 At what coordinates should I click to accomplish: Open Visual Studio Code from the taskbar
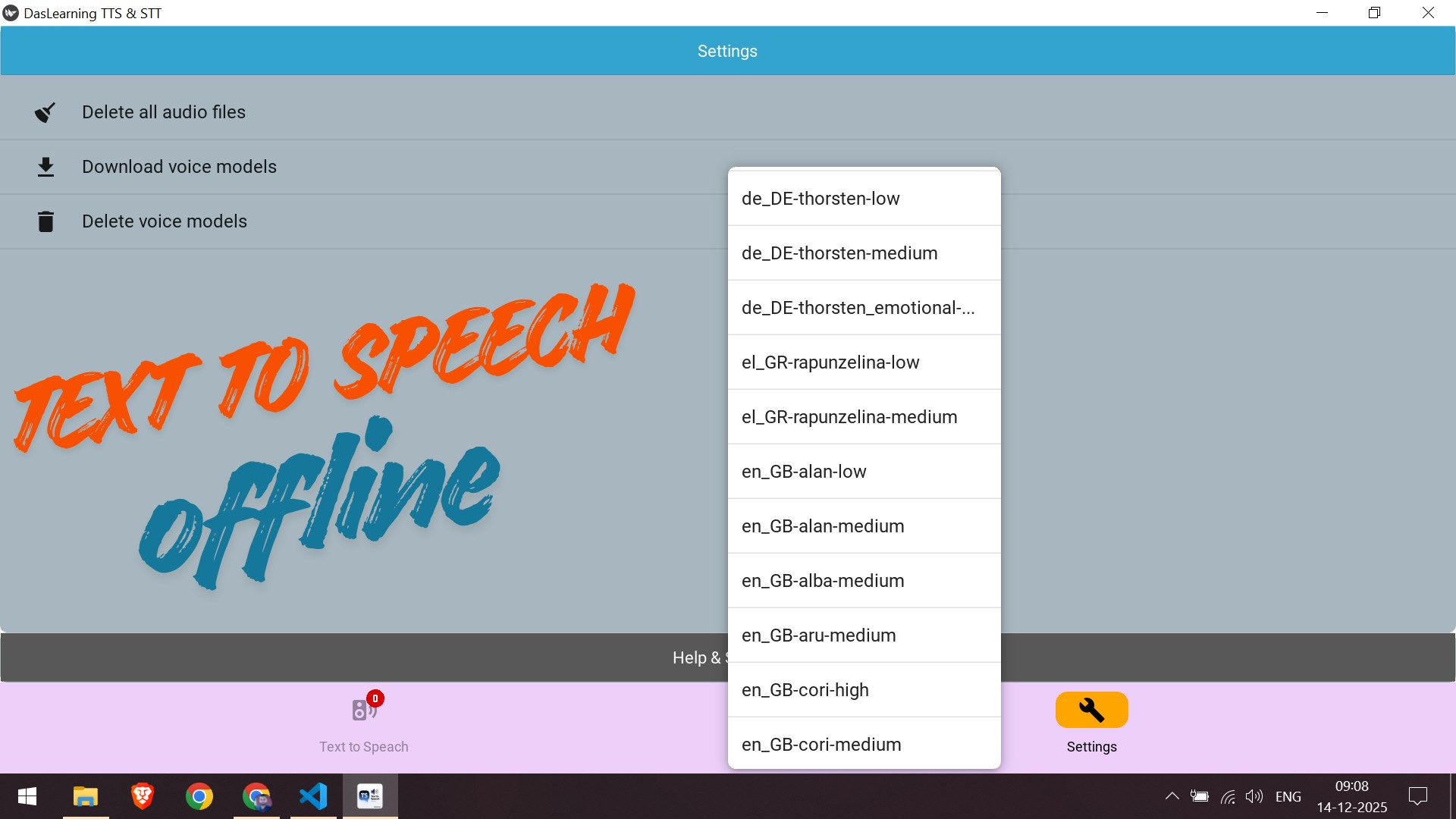click(313, 796)
